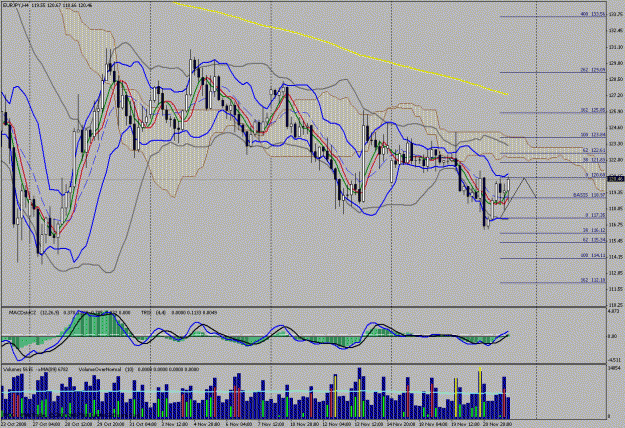Click the 7 Nov 12:00 time label
Screen dimensions: 625x428
pyautogui.click(x=271, y=424)
